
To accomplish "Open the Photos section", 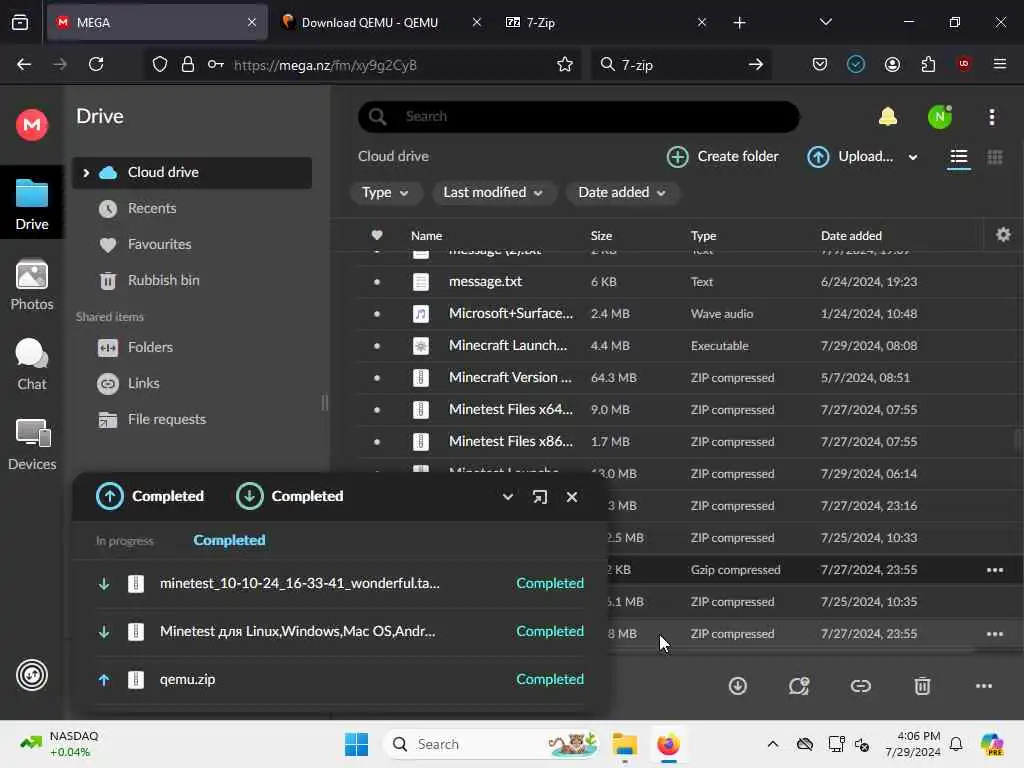I will tap(31, 285).
